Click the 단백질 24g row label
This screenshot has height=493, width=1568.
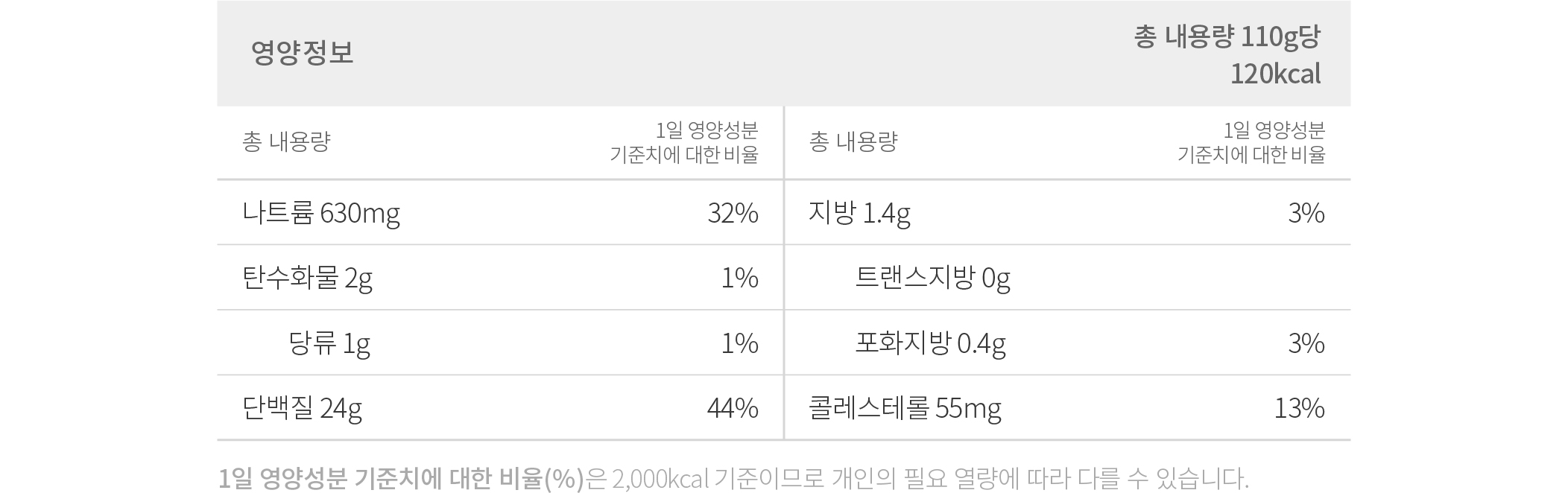tap(302, 408)
